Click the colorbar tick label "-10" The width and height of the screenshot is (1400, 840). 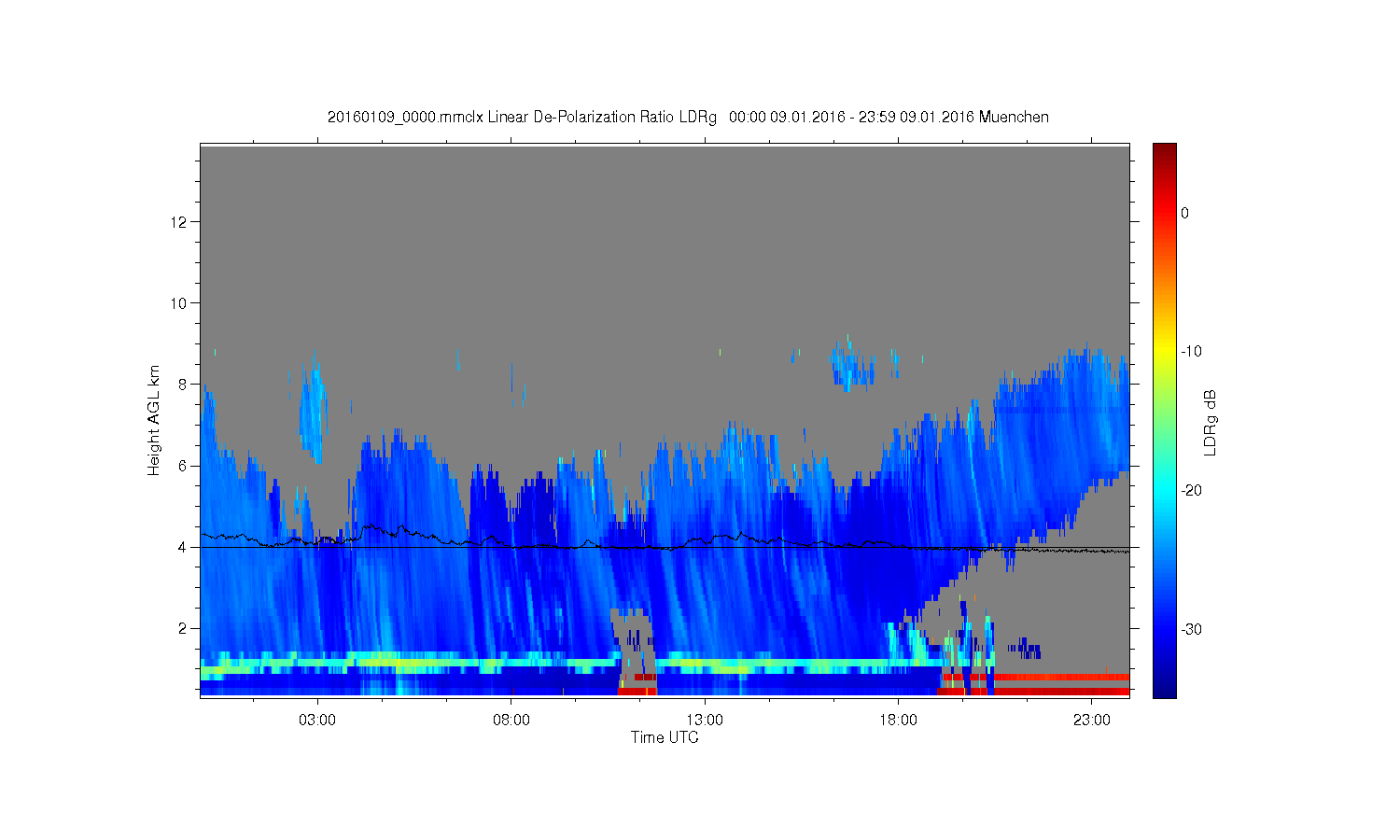tap(1191, 352)
